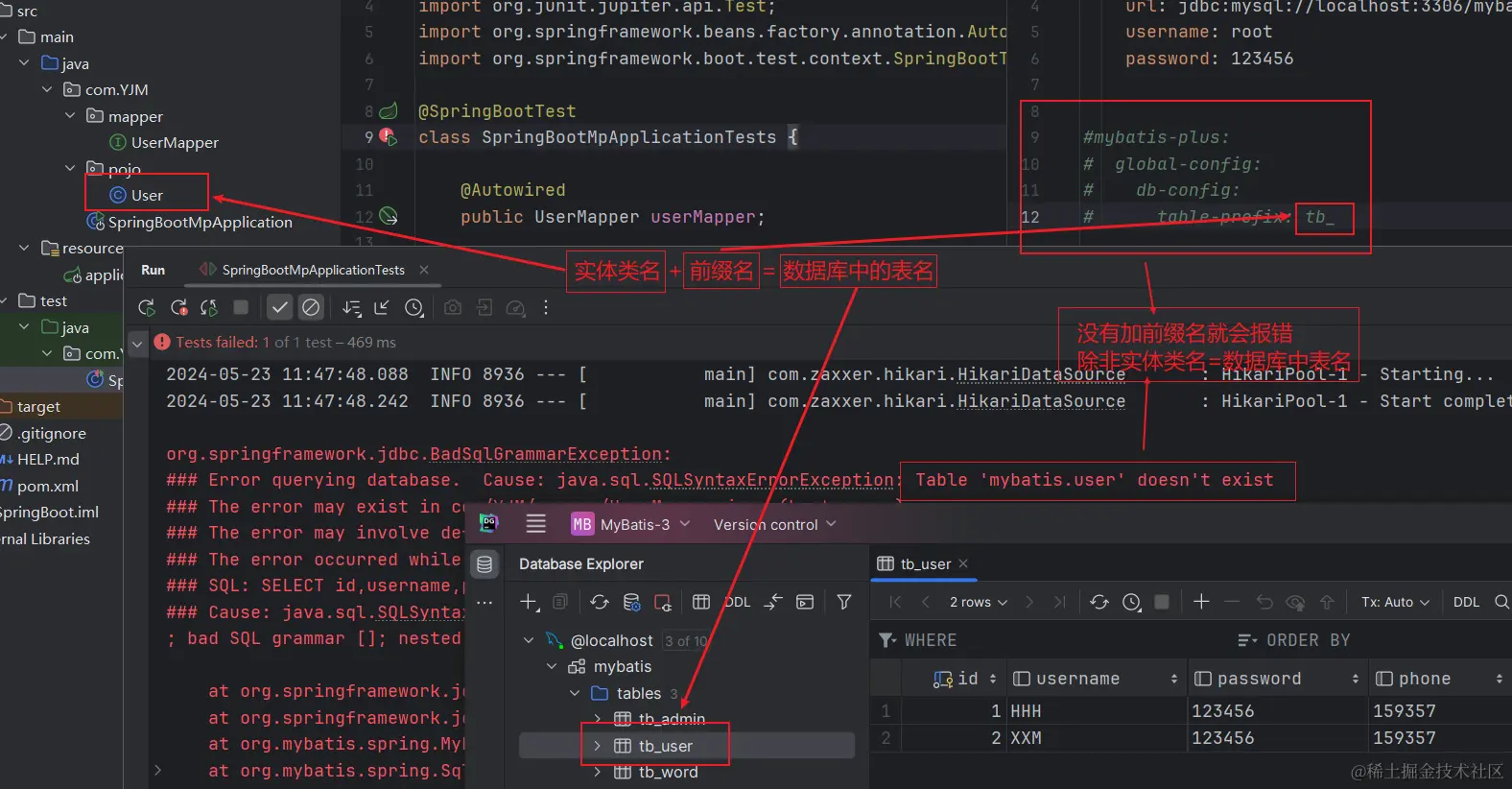Close the tb_user editor tab

click(x=963, y=563)
